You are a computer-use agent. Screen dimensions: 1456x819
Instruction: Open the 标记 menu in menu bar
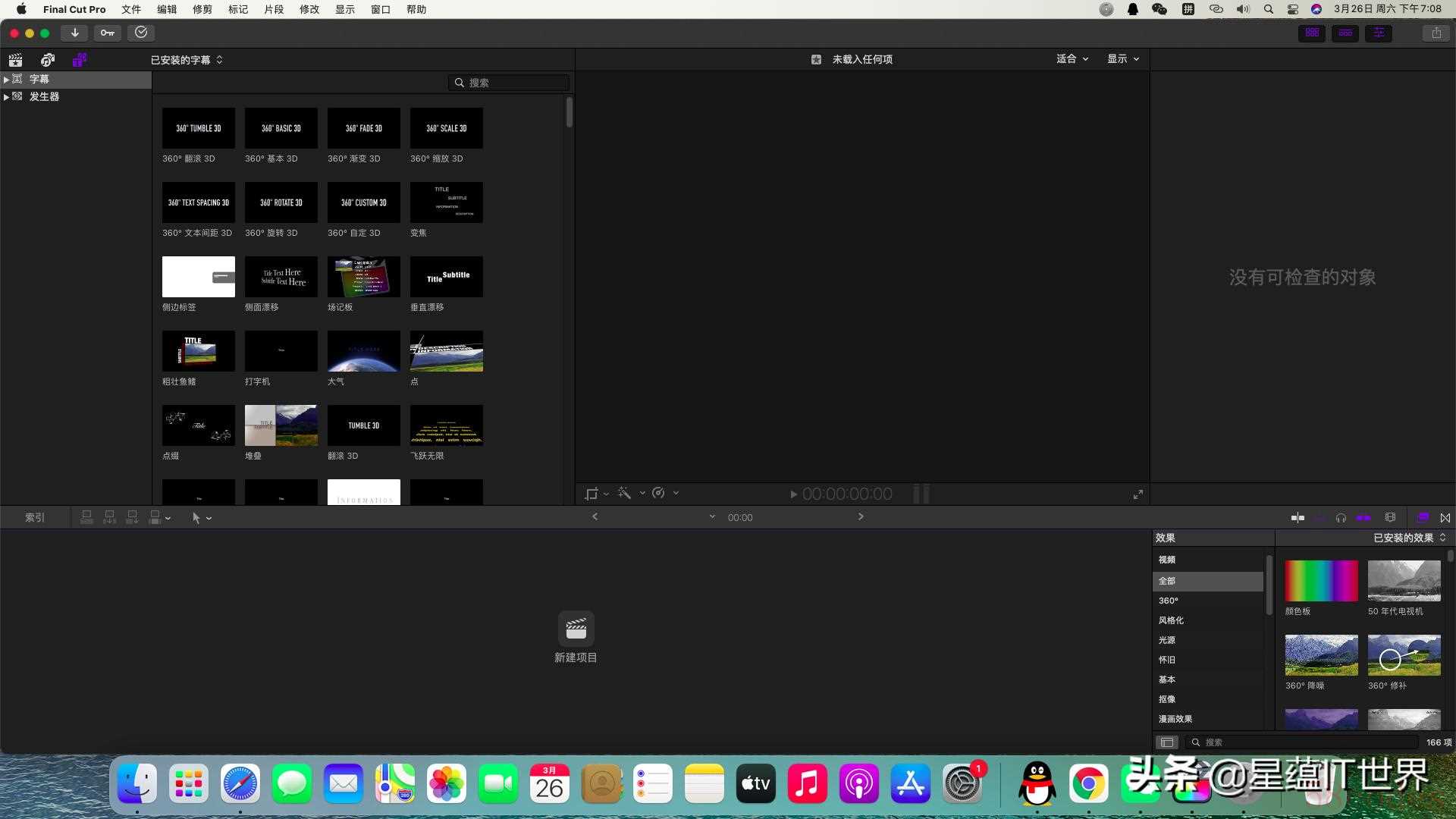tap(238, 9)
